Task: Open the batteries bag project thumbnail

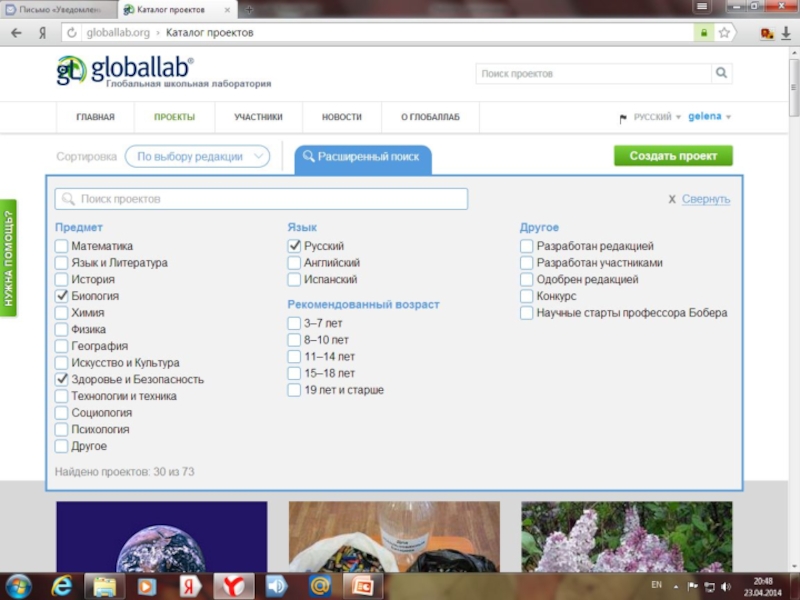Action: point(394,537)
